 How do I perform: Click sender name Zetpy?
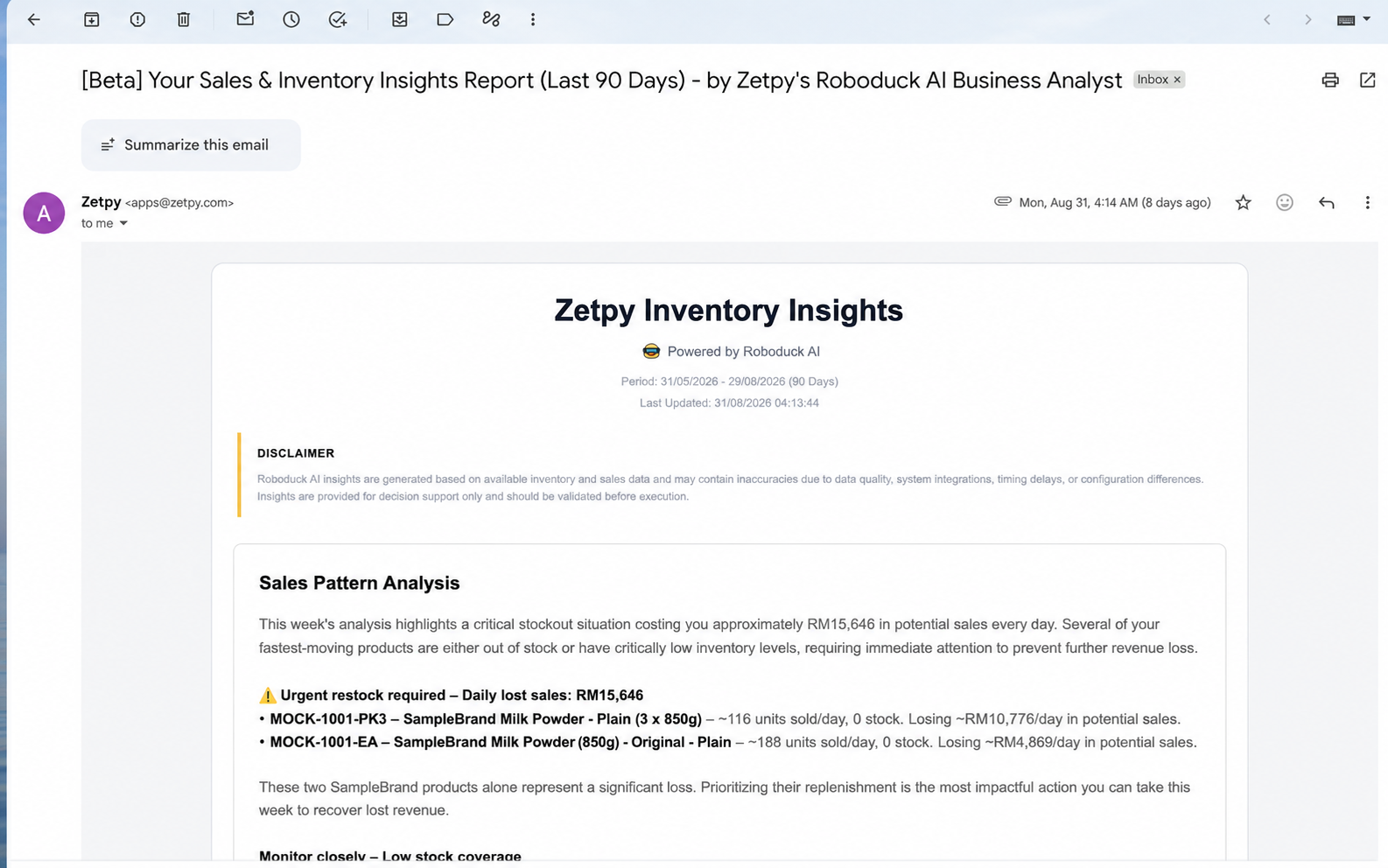[x=102, y=202]
